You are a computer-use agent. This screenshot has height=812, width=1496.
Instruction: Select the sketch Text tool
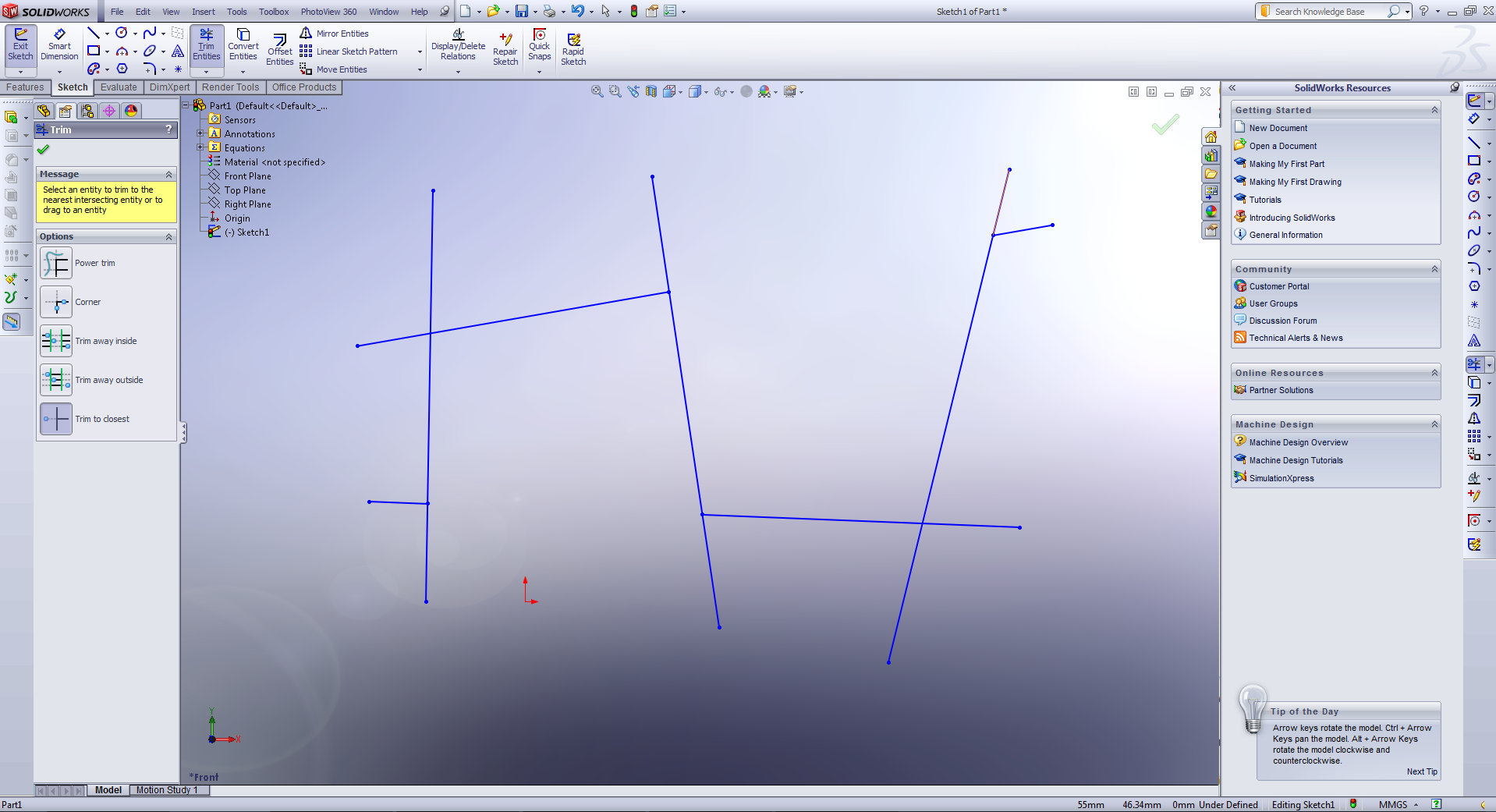pos(178,51)
